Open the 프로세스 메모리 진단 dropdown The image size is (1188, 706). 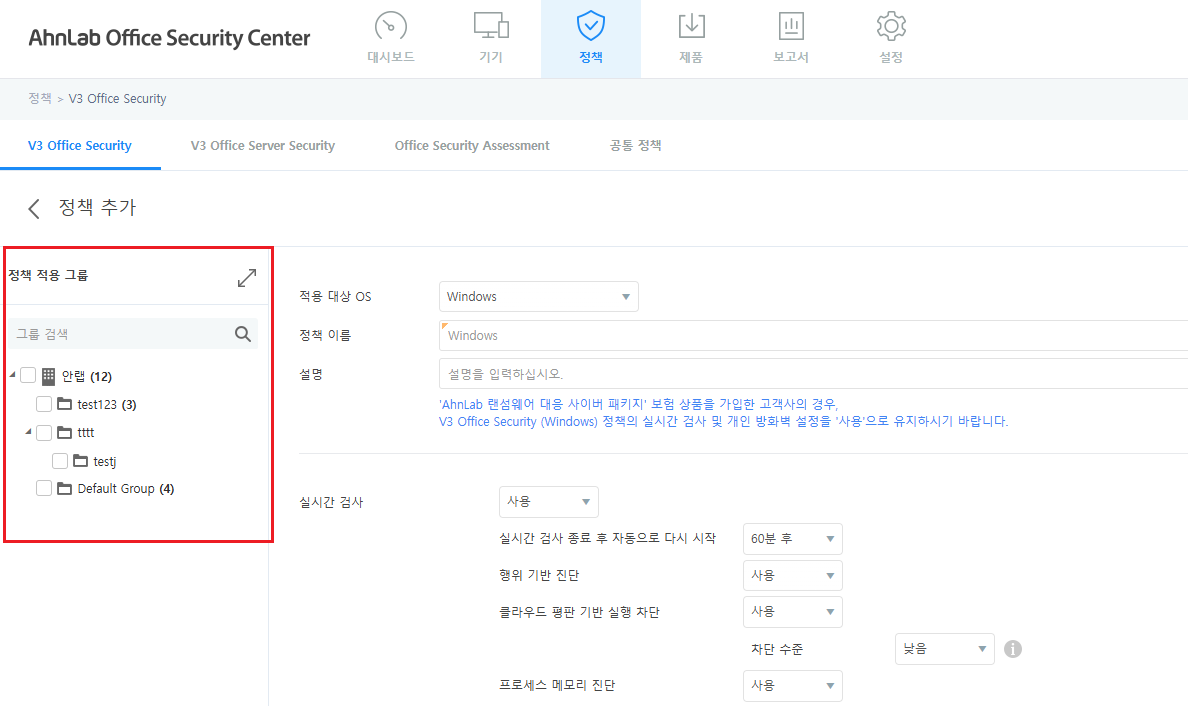(793, 686)
